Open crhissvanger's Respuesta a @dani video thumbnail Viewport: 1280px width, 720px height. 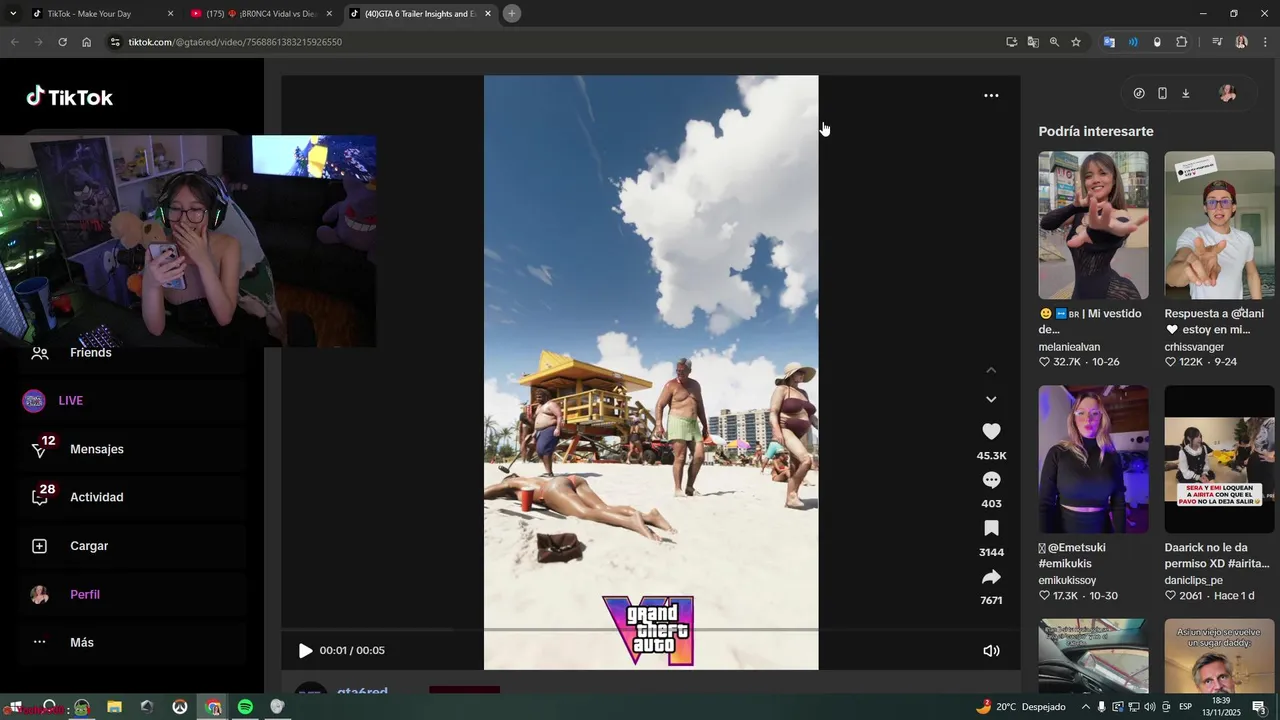[1219, 225]
